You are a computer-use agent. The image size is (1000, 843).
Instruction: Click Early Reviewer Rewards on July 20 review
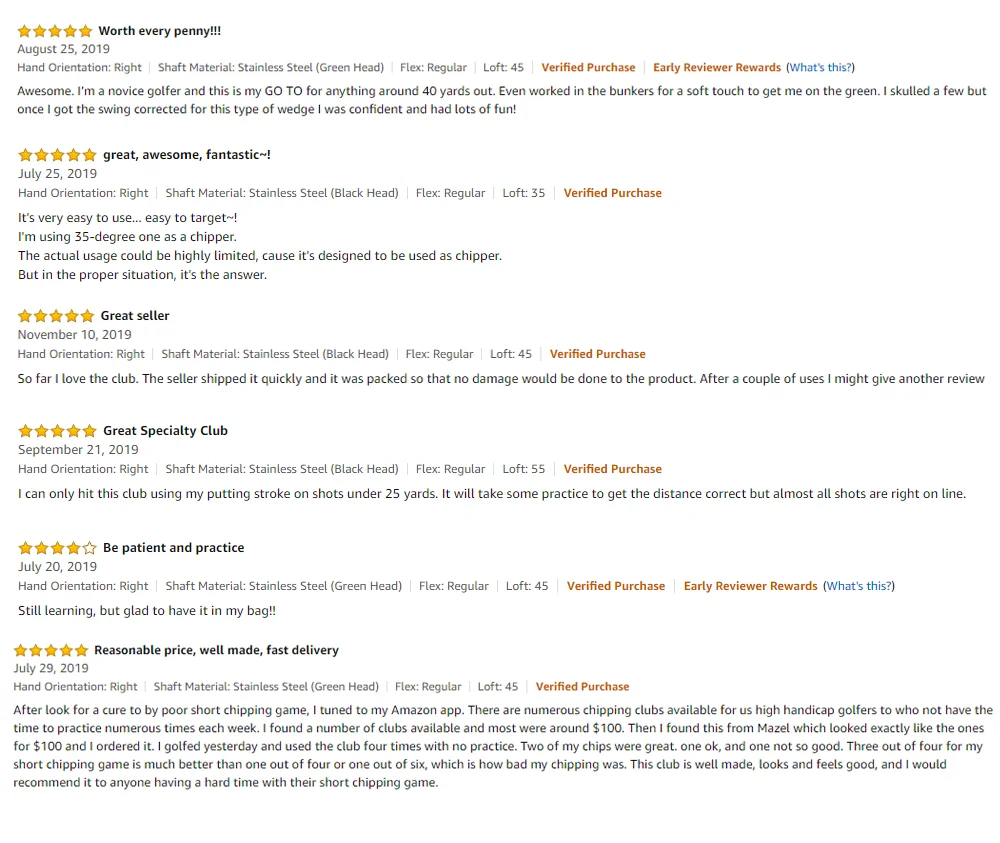[751, 586]
